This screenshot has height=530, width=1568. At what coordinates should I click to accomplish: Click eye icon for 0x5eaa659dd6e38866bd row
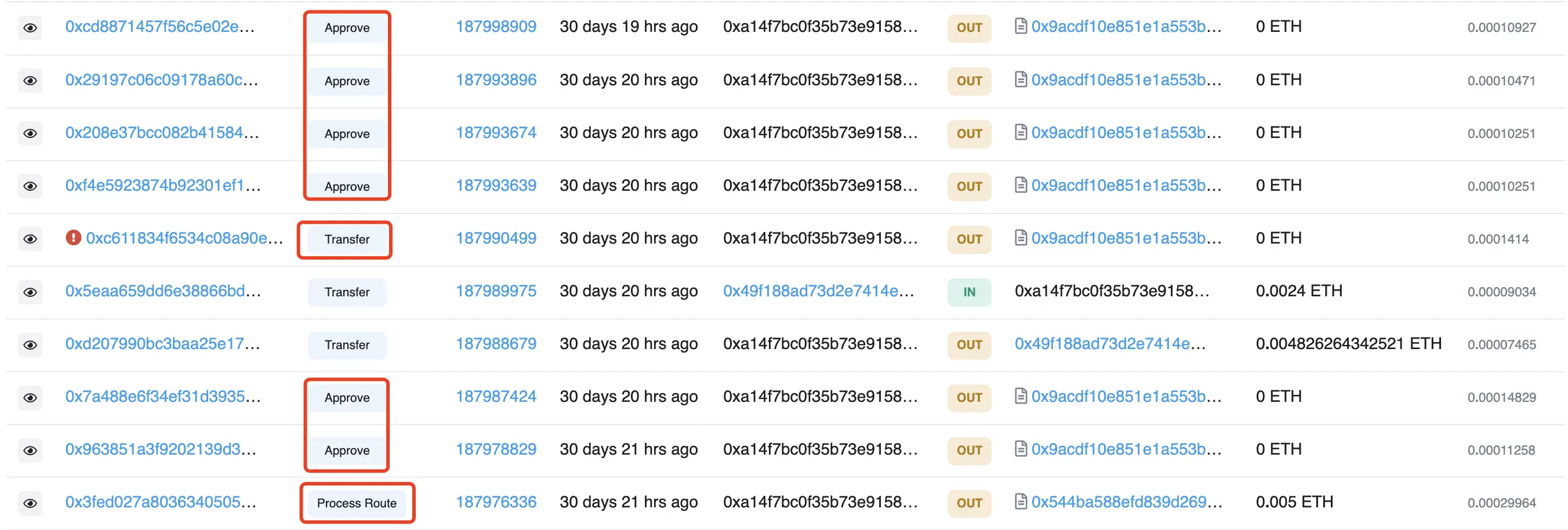pos(30,292)
